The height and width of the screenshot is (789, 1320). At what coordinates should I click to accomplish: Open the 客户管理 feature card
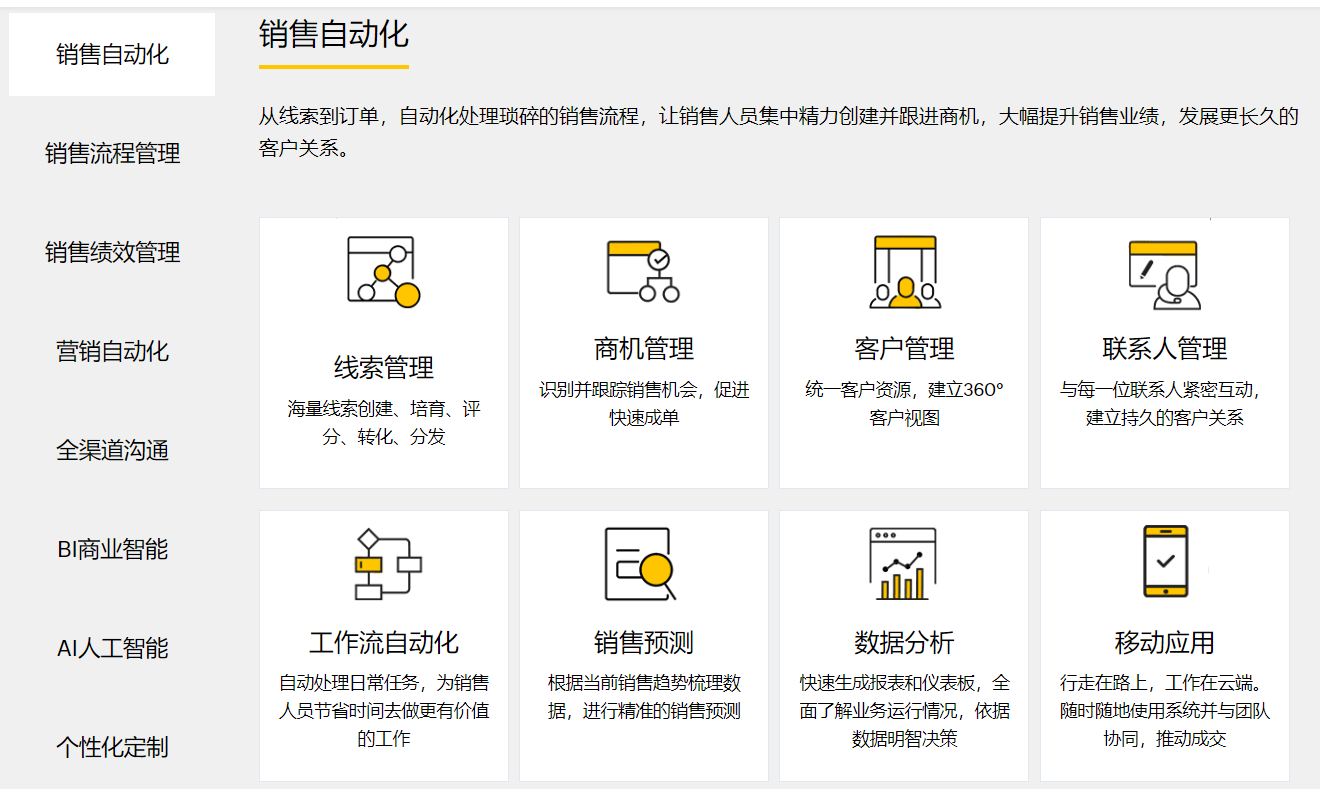click(903, 352)
